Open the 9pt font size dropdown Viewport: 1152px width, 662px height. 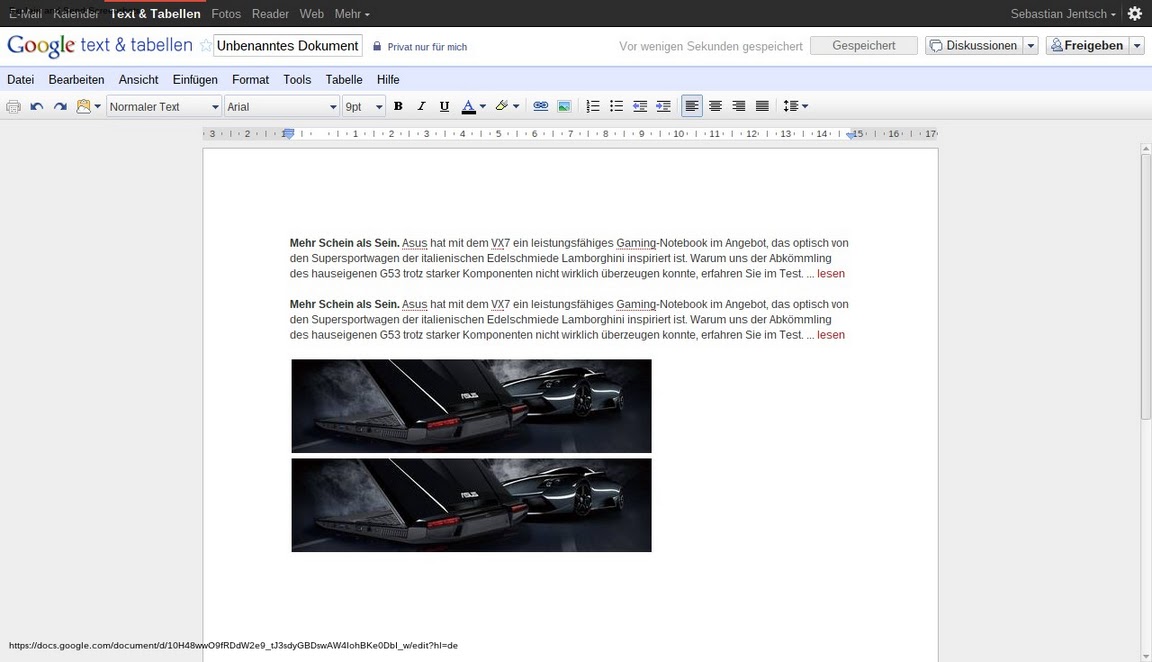(364, 106)
